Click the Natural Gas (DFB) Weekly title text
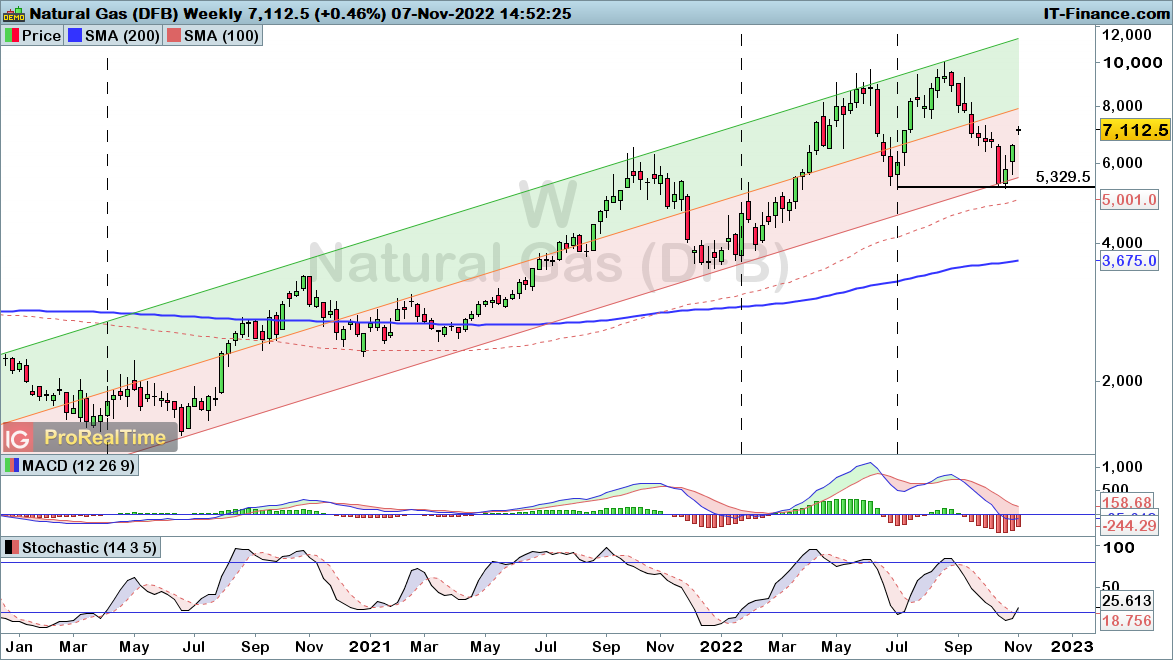This screenshot has width=1173, height=660. tap(135, 13)
